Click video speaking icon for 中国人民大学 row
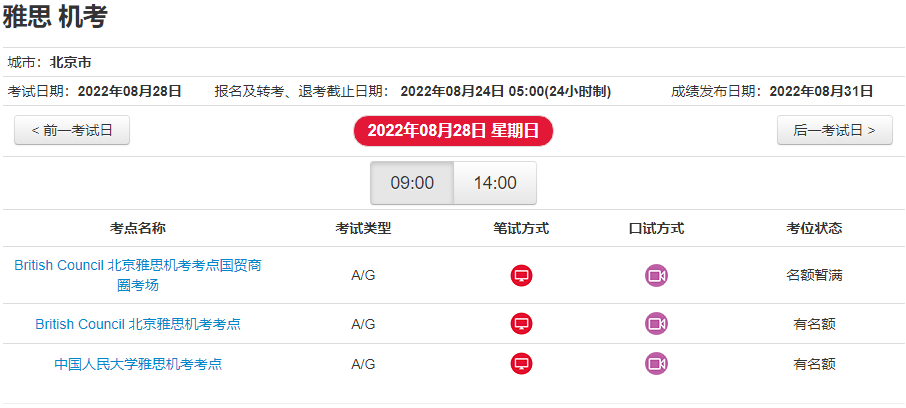Image resolution: width=906 pixels, height=408 pixels. click(x=656, y=364)
